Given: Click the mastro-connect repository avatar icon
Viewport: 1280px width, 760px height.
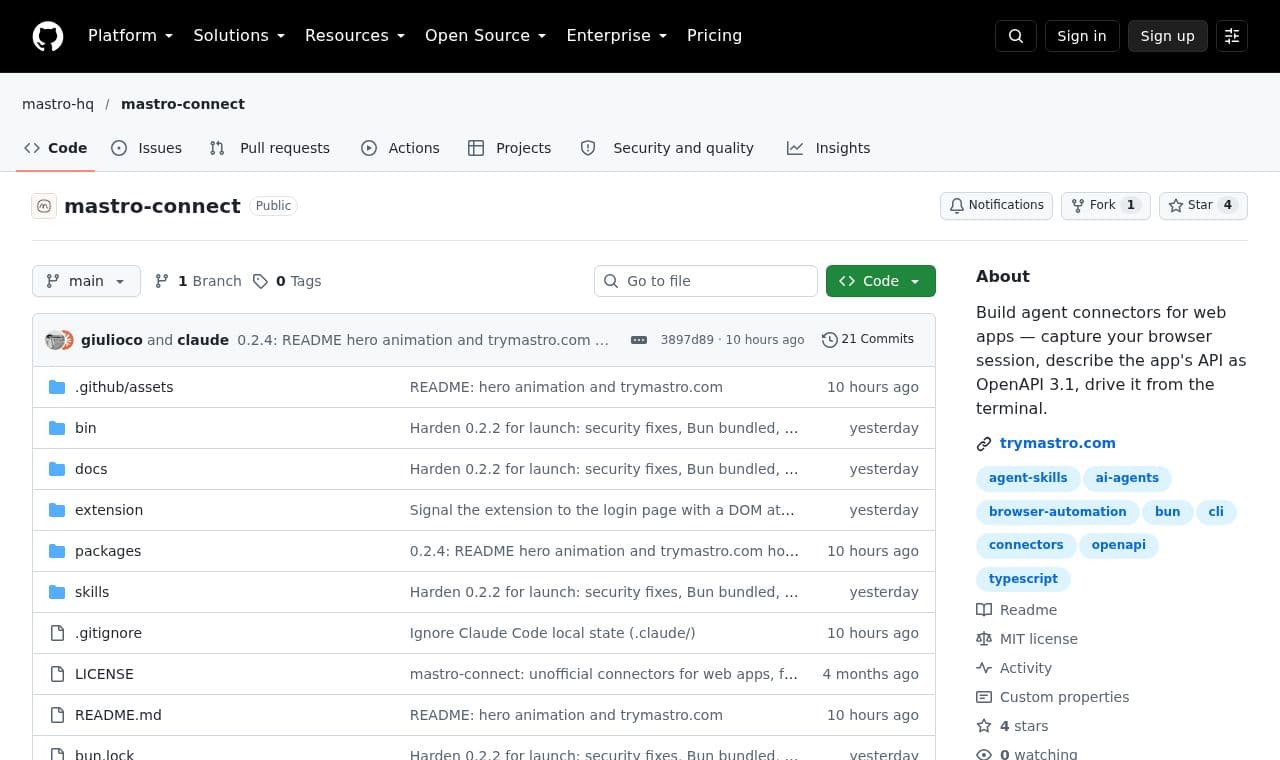Looking at the screenshot, I should click(44, 206).
